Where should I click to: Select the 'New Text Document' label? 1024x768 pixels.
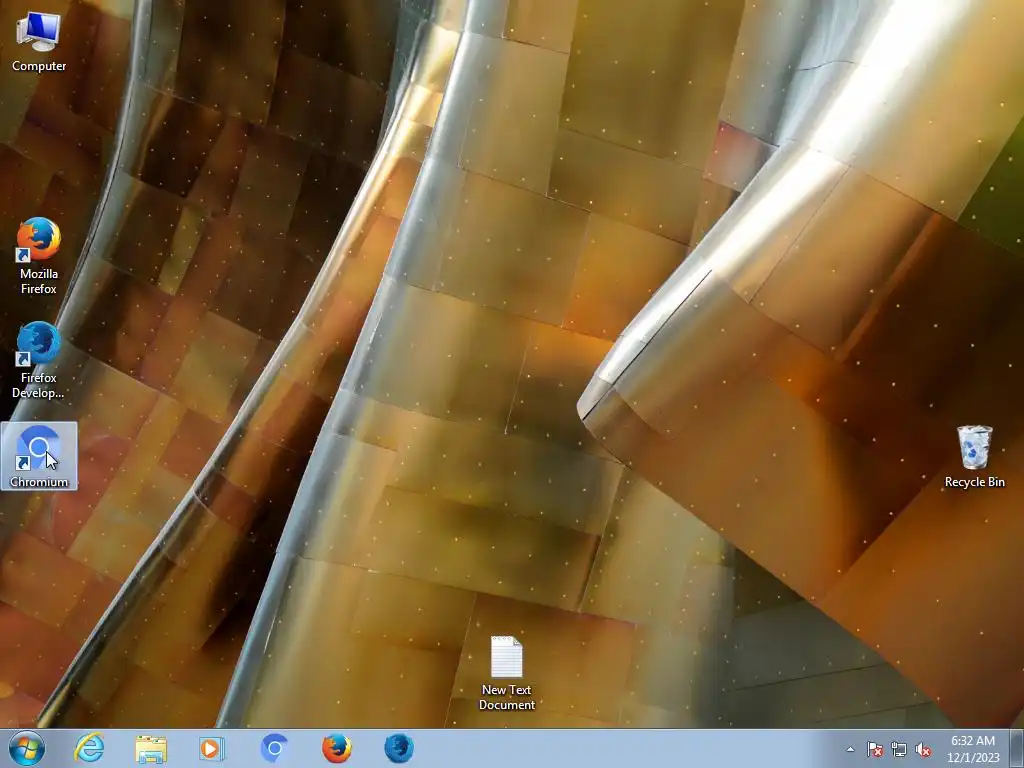pos(507,697)
